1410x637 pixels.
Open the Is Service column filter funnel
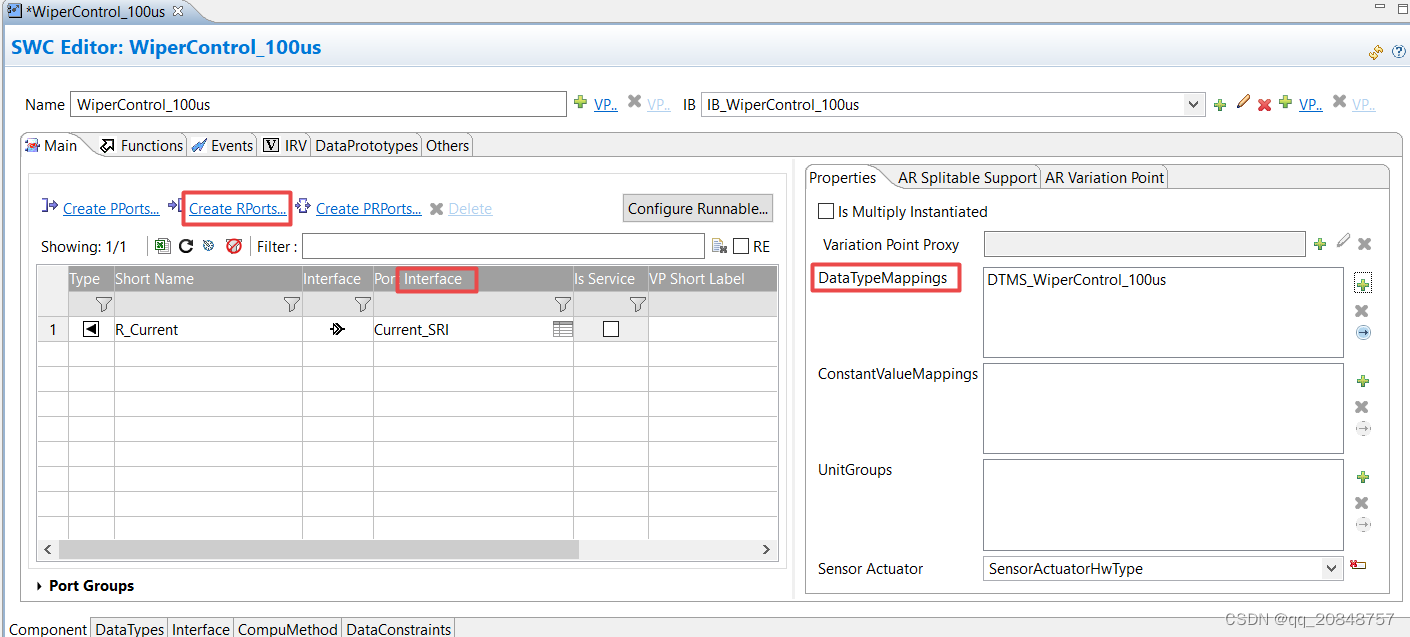pos(637,304)
